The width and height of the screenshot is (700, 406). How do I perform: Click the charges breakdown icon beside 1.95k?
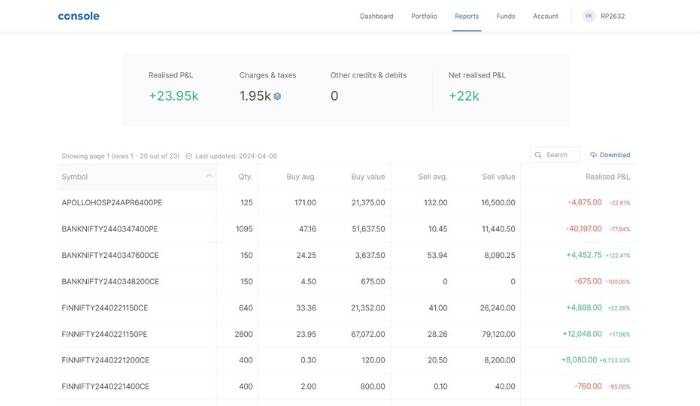click(x=277, y=96)
